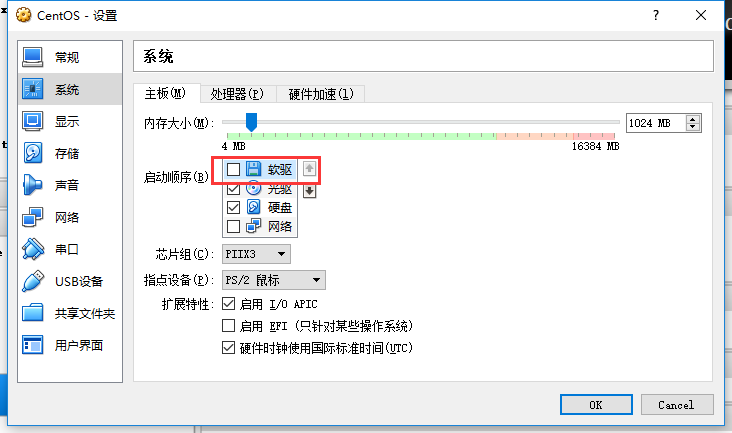Image resolution: width=732 pixels, height=433 pixels.
Task: Open the 显示 monitor icon
Action: click(32, 121)
